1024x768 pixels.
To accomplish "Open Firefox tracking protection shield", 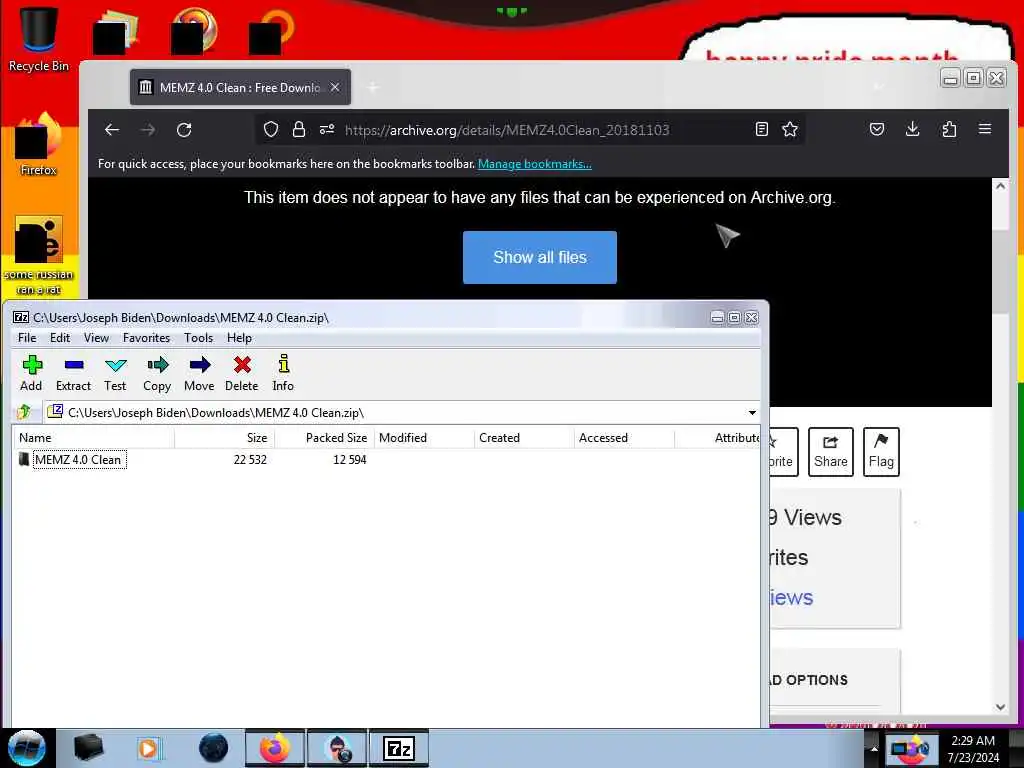I will click(271, 129).
